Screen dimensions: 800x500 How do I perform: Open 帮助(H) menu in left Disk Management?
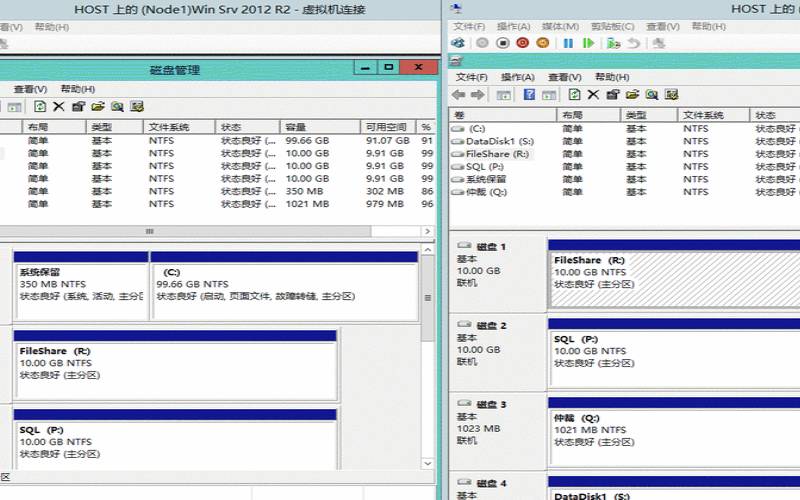point(78,89)
